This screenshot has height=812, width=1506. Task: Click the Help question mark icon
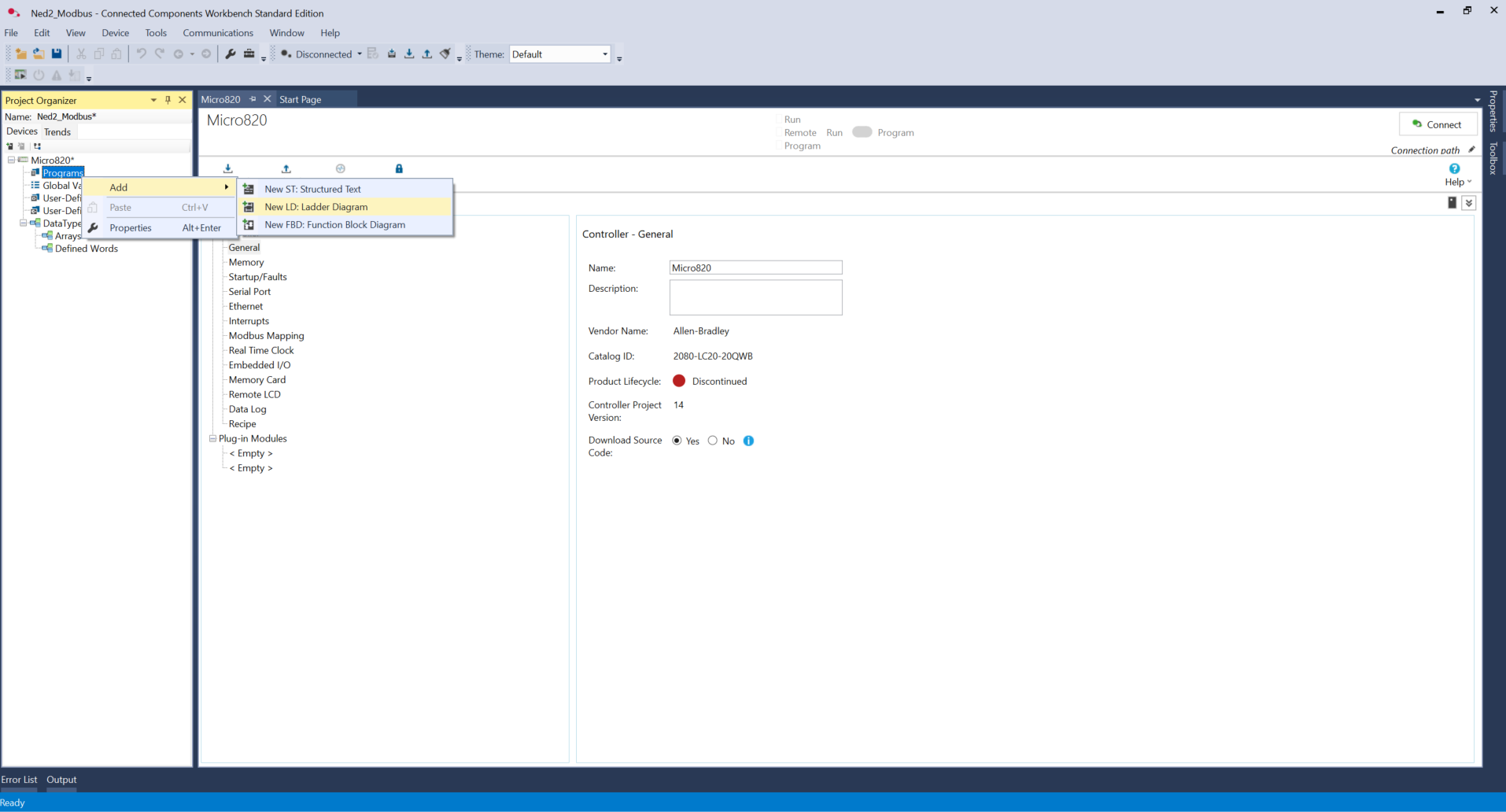[x=1454, y=168]
